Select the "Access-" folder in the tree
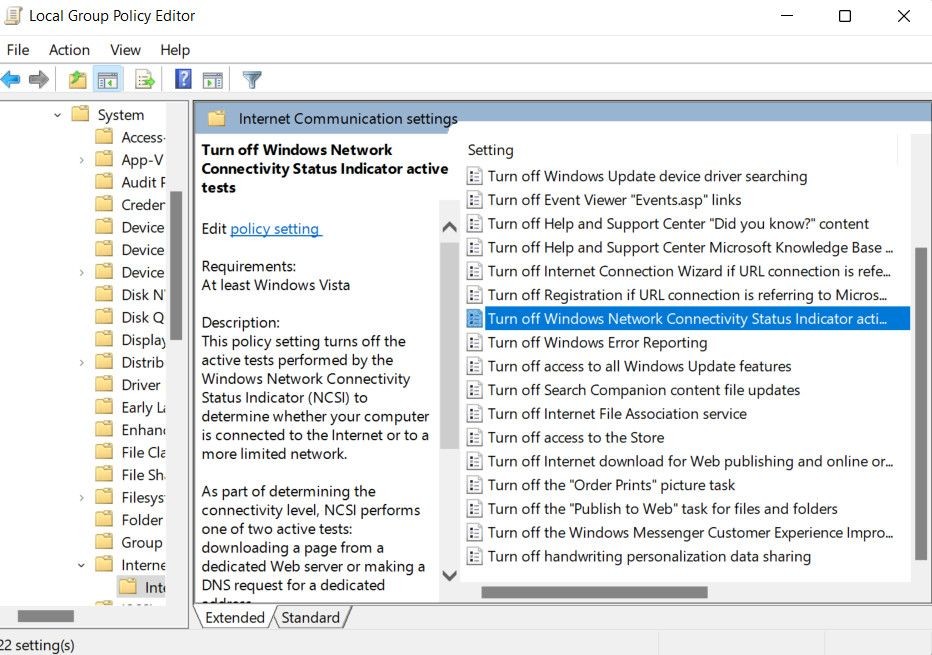This screenshot has height=655, width=932. coord(131,137)
